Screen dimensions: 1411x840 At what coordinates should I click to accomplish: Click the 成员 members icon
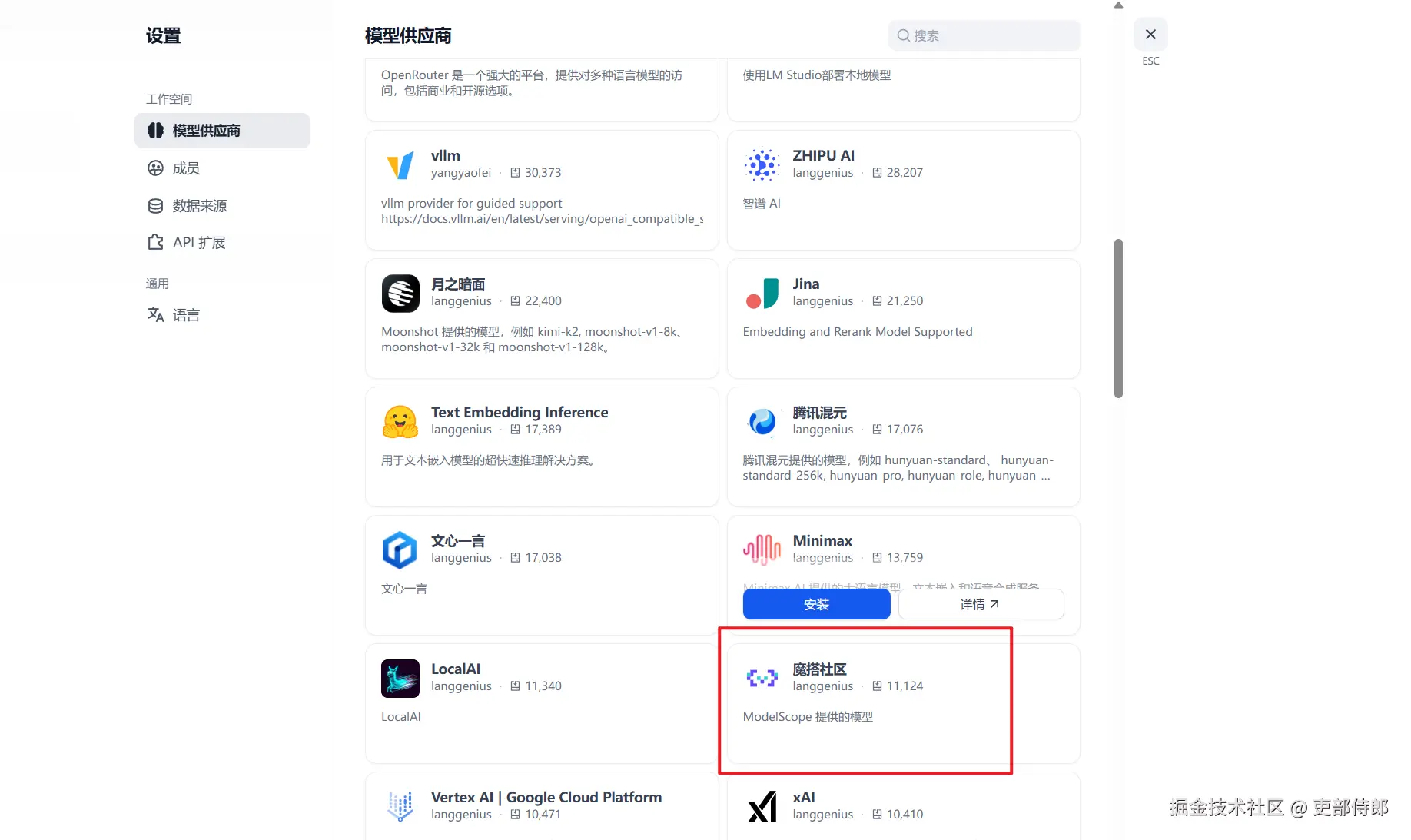pos(155,168)
